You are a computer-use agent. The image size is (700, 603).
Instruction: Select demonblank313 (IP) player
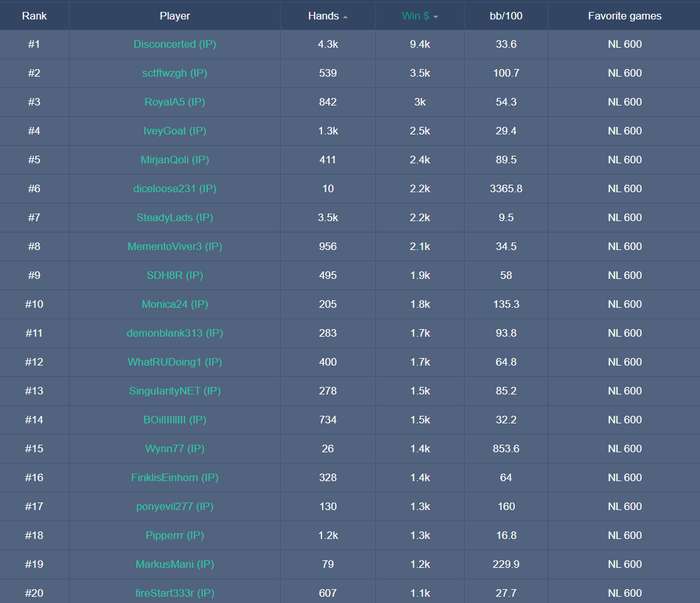point(175,333)
